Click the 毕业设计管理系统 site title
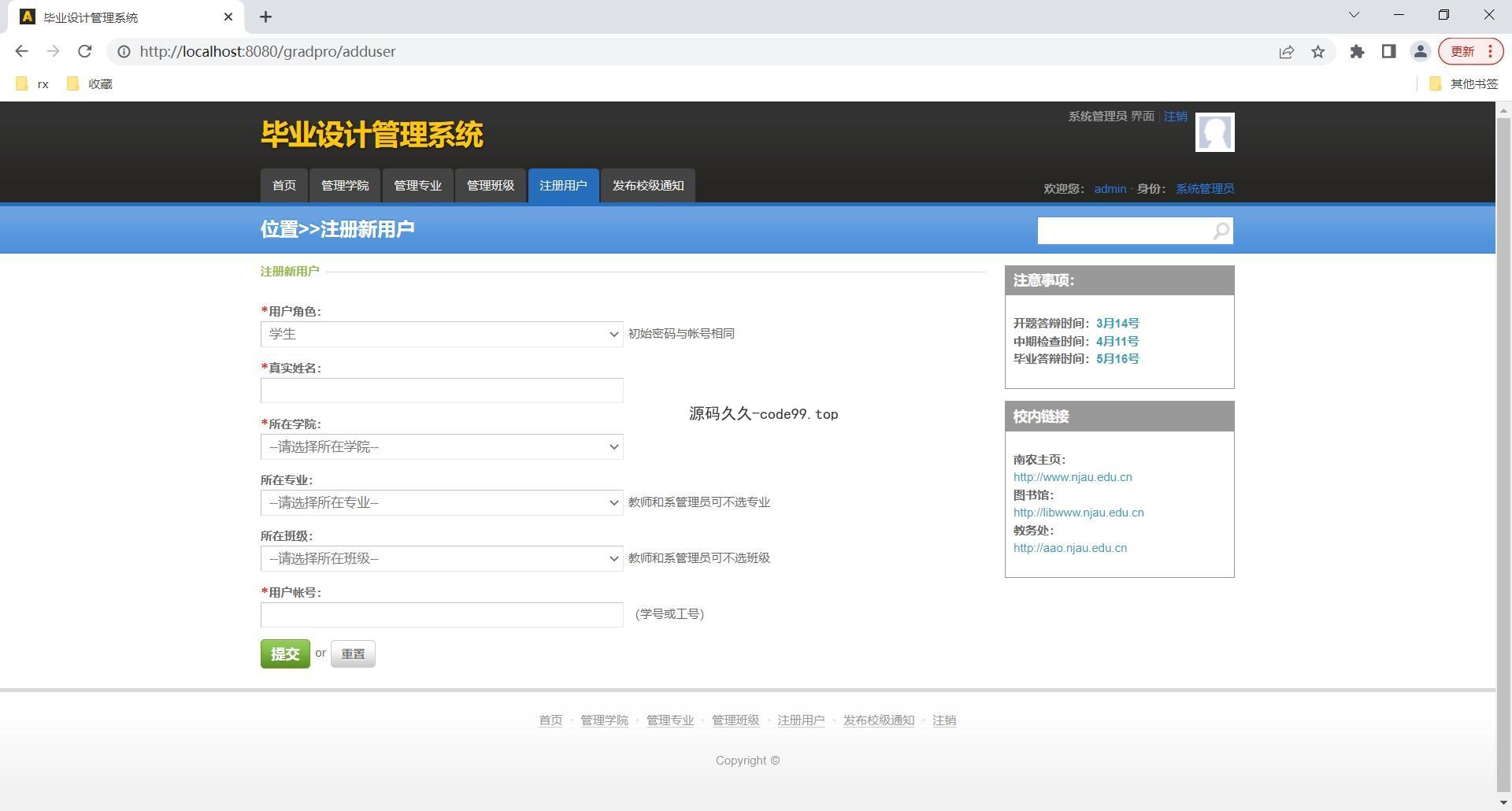 coord(372,135)
